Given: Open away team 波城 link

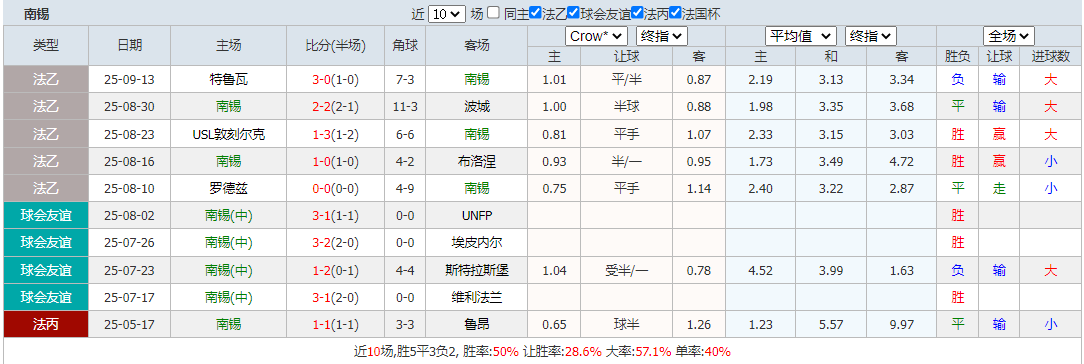Looking at the screenshot, I should (x=477, y=106).
